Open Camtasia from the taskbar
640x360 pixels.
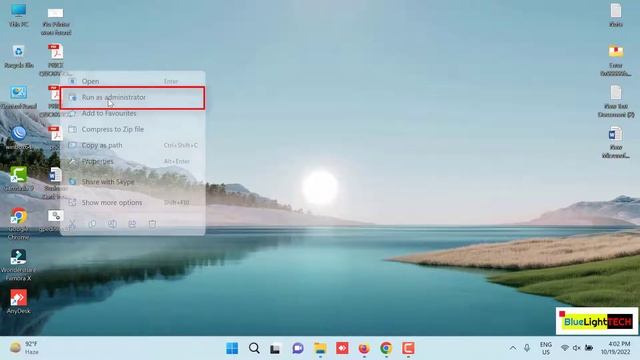point(408,348)
